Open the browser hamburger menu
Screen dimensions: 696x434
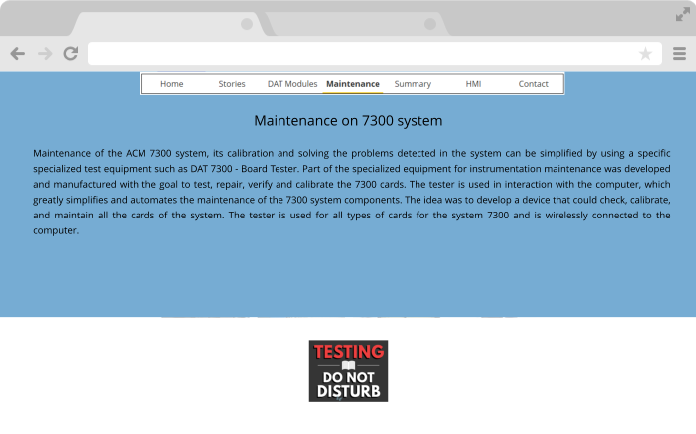coord(679,54)
